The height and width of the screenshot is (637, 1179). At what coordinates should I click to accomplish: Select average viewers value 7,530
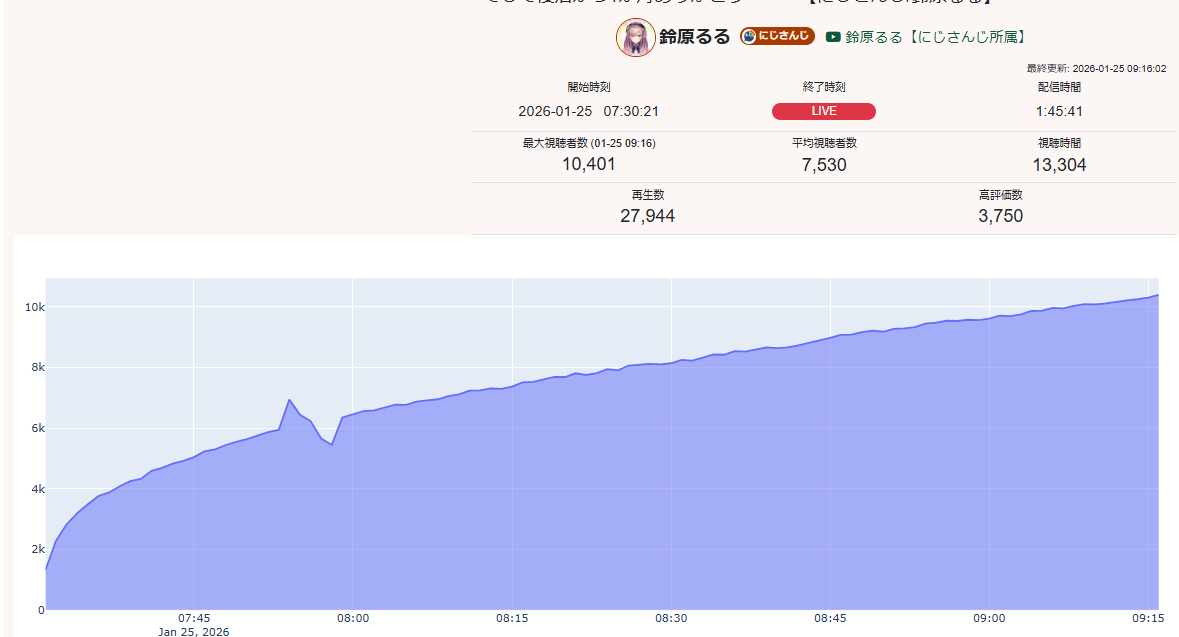point(823,165)
